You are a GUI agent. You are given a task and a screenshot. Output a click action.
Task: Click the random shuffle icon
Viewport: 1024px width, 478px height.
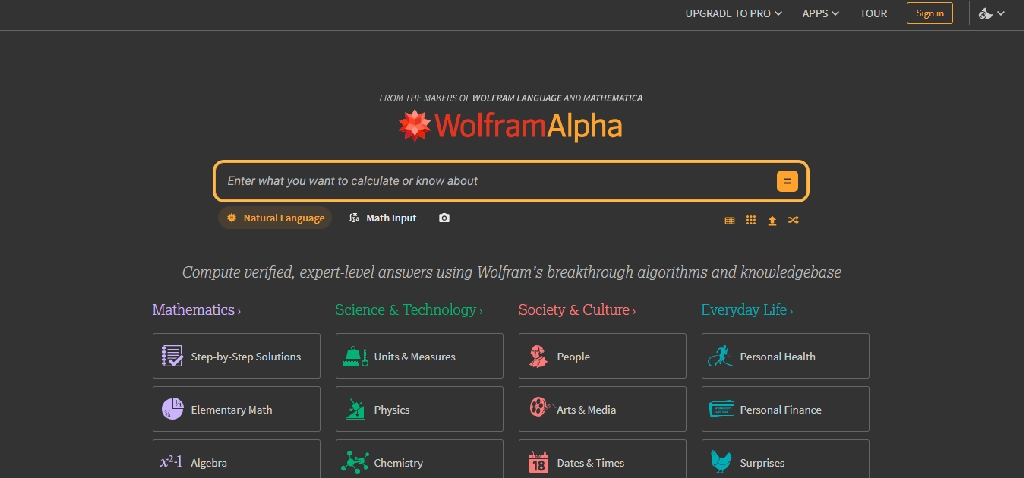(x=793, y=220)
